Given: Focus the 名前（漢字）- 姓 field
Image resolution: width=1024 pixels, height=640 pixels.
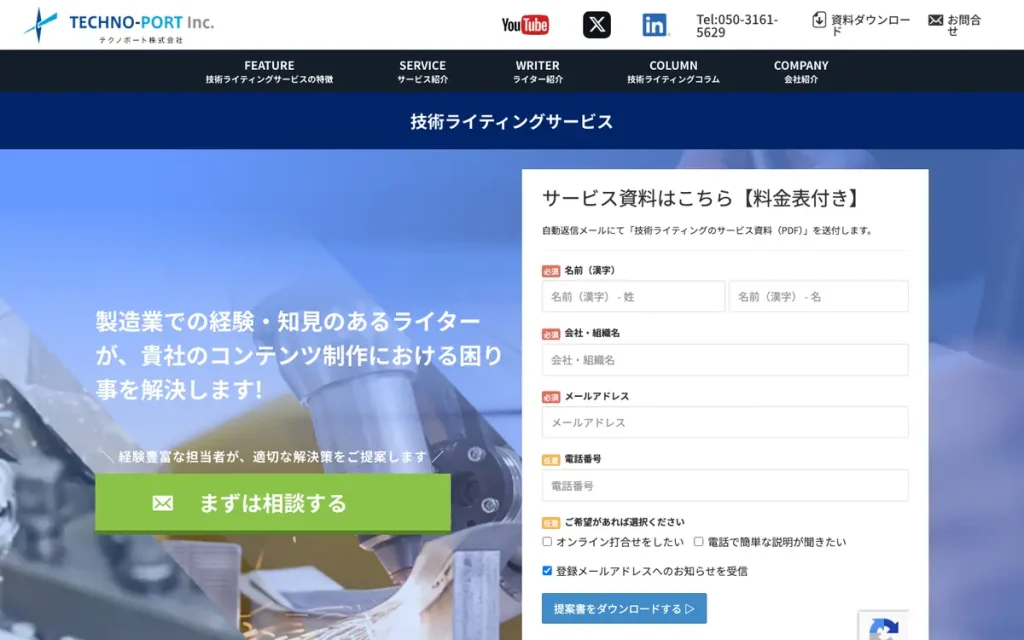Looking at the screenshot, I should [x=633, y=296].
